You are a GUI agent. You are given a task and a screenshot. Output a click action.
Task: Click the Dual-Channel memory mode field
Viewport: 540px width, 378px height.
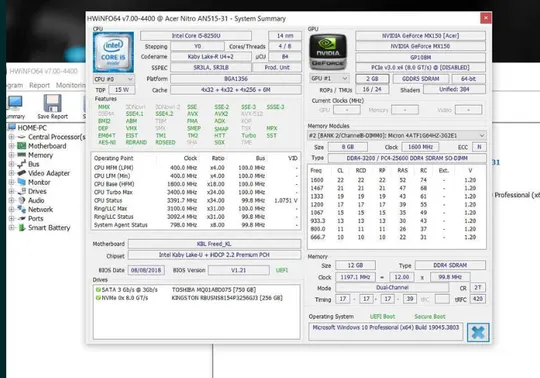392,287
